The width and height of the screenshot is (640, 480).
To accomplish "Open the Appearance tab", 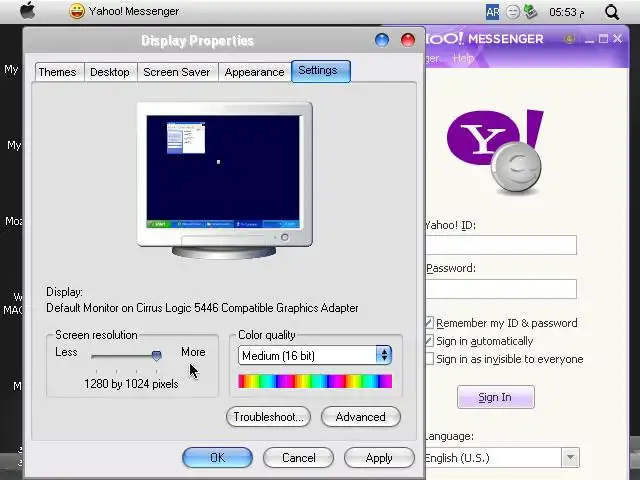I will 254,72.
